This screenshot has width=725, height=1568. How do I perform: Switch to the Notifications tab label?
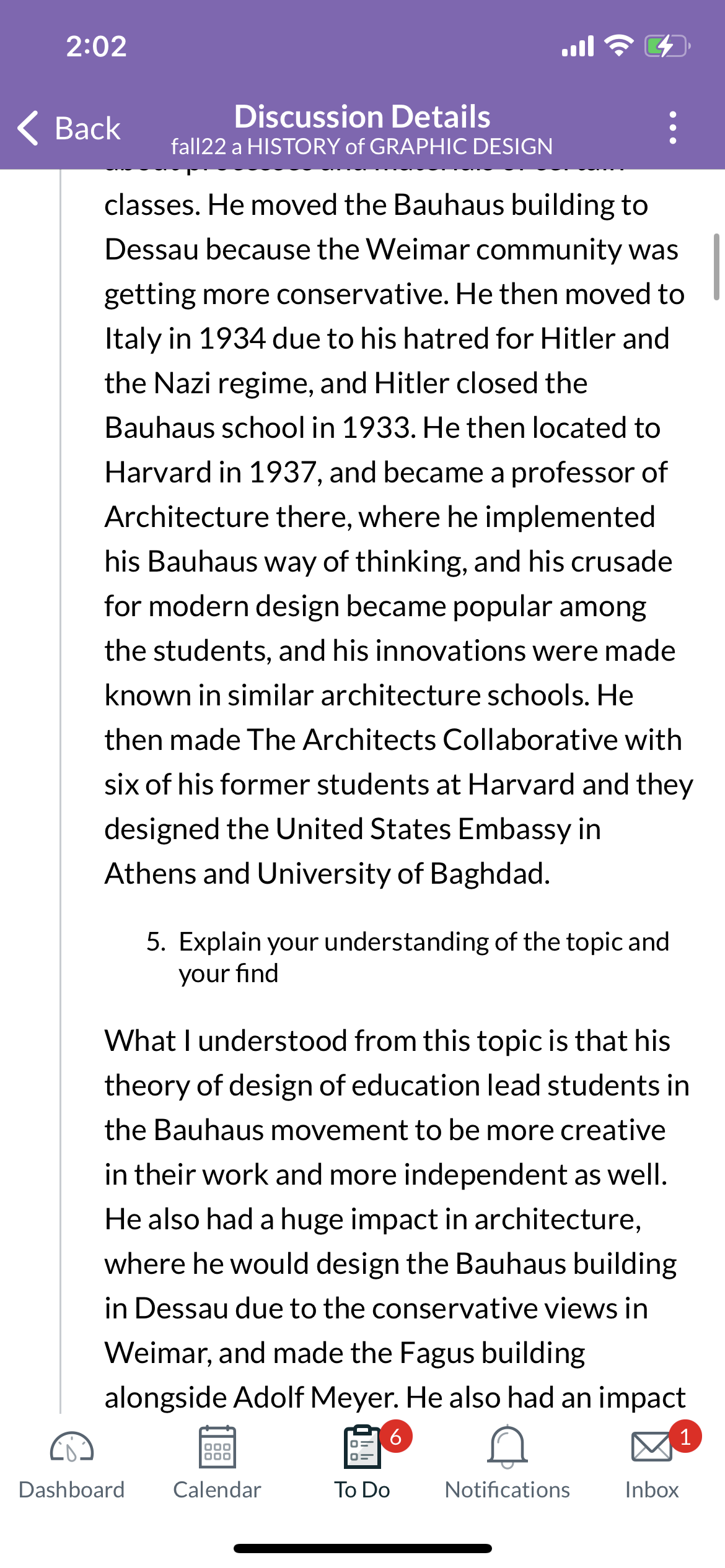tap(507, 1489)
